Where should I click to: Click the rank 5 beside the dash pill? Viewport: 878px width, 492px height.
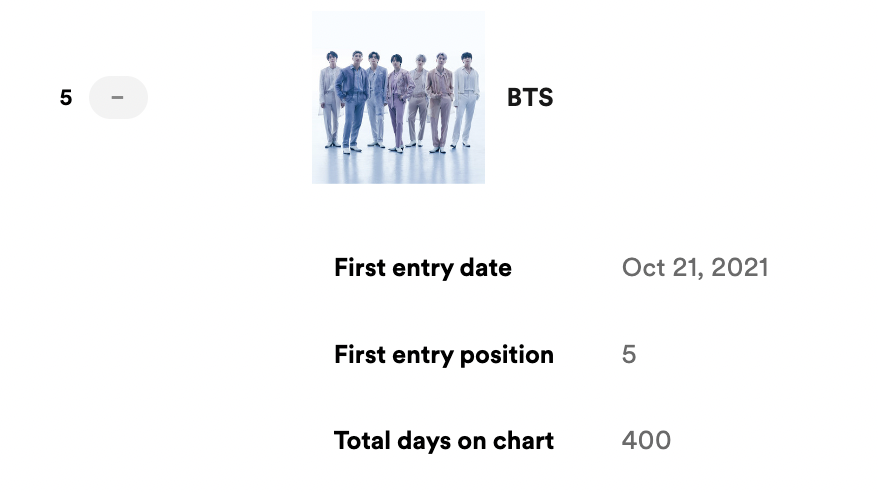(x=66, y=98)
